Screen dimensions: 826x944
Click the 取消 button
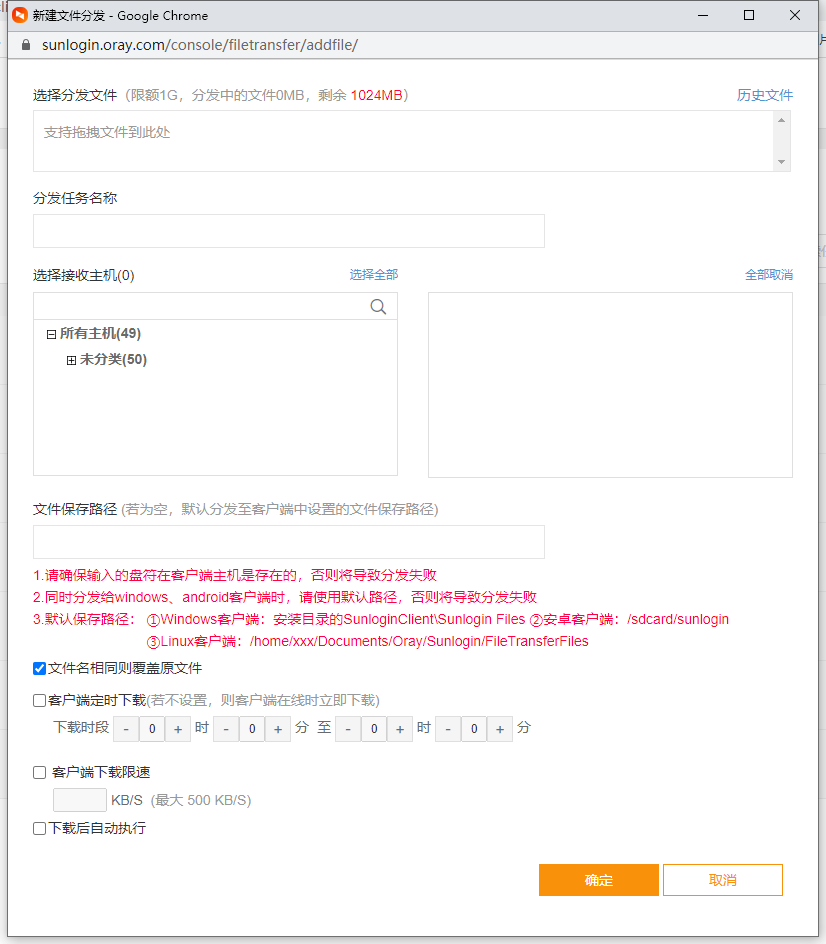722,880
